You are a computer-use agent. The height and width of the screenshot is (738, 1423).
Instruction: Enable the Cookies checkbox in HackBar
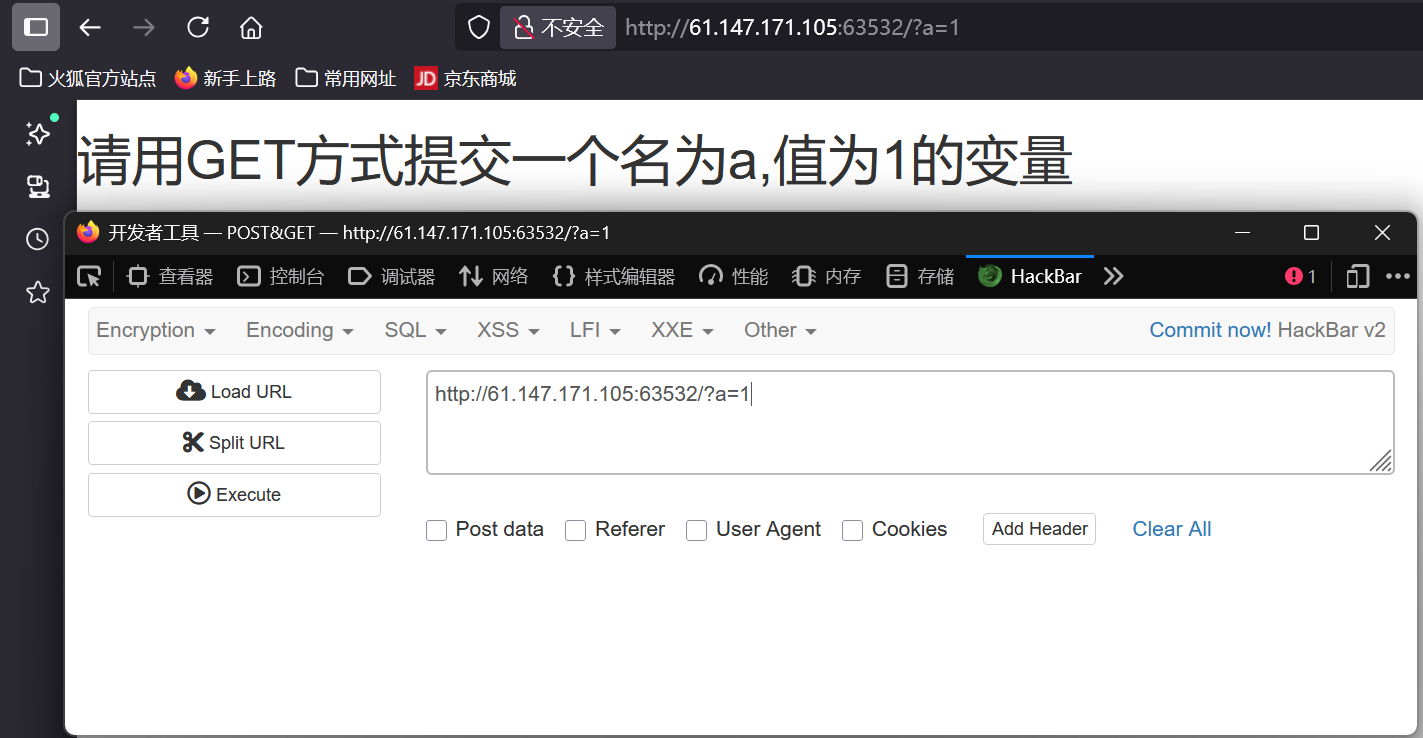tap(852, 531)
